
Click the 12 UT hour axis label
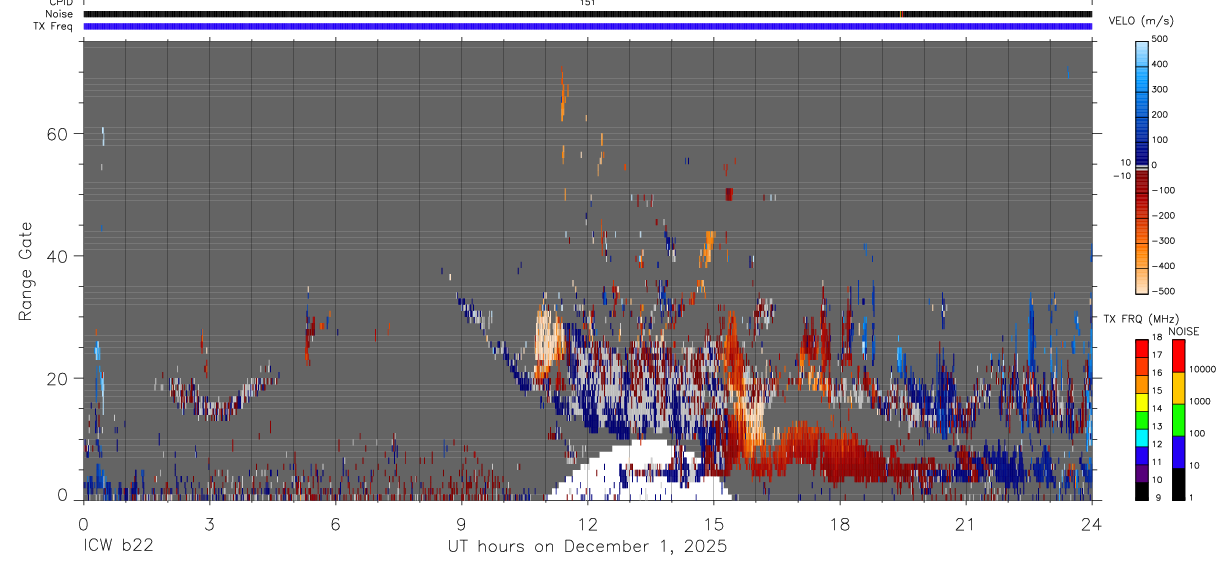(587, 524)
